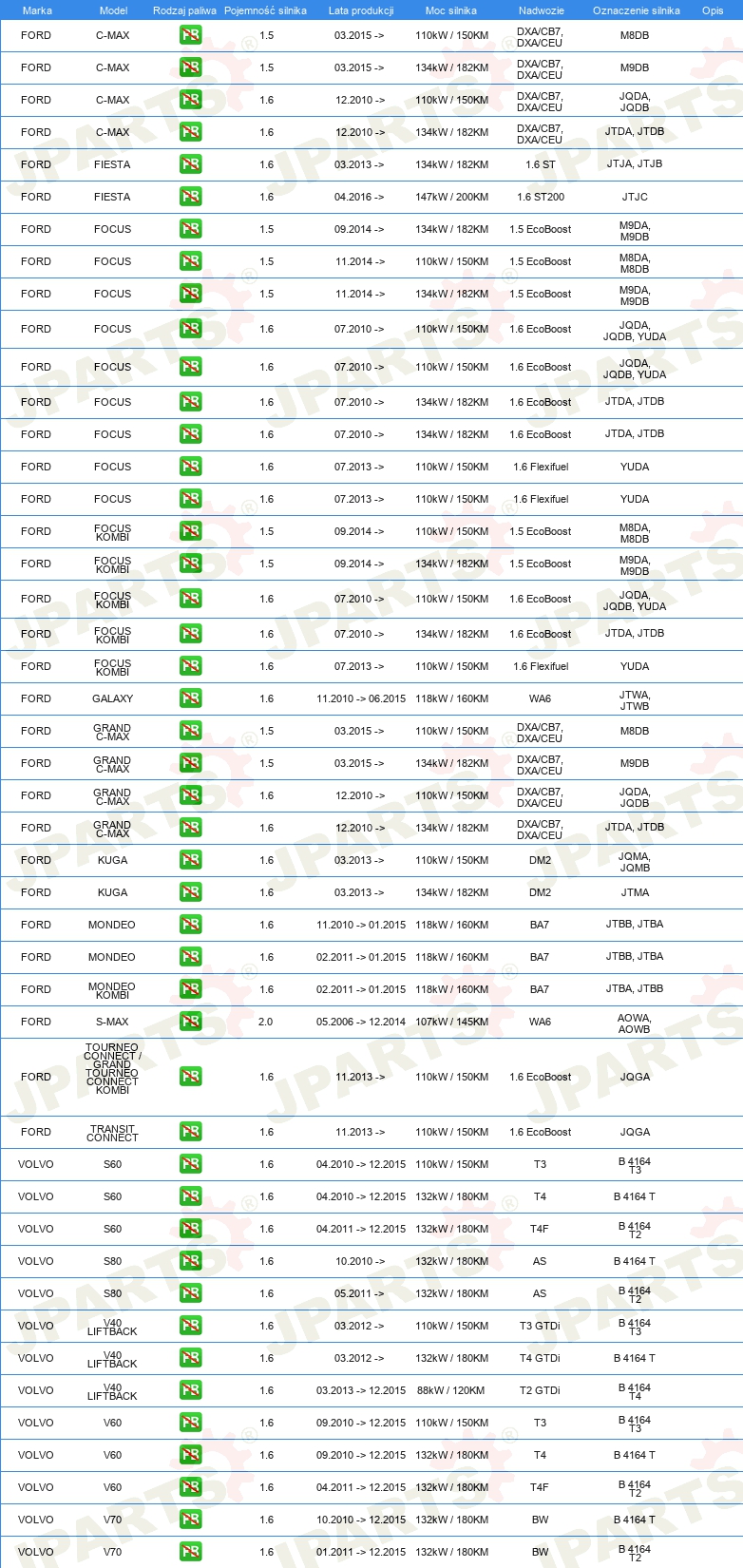Screen dimensions: 743x1568
Task: Click the Pojemność silnika column header
Action: pos(265,10)
